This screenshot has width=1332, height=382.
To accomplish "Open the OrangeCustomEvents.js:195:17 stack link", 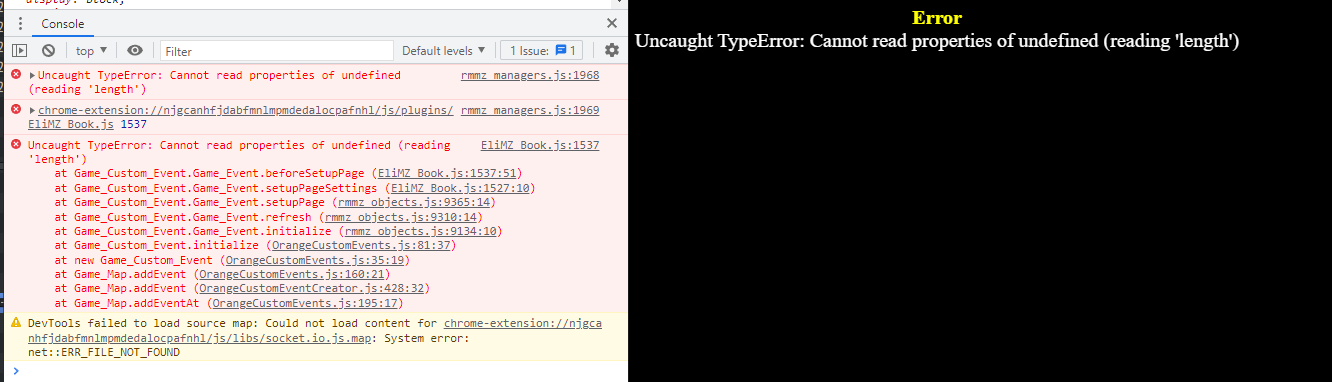I will tap(305, 303).
